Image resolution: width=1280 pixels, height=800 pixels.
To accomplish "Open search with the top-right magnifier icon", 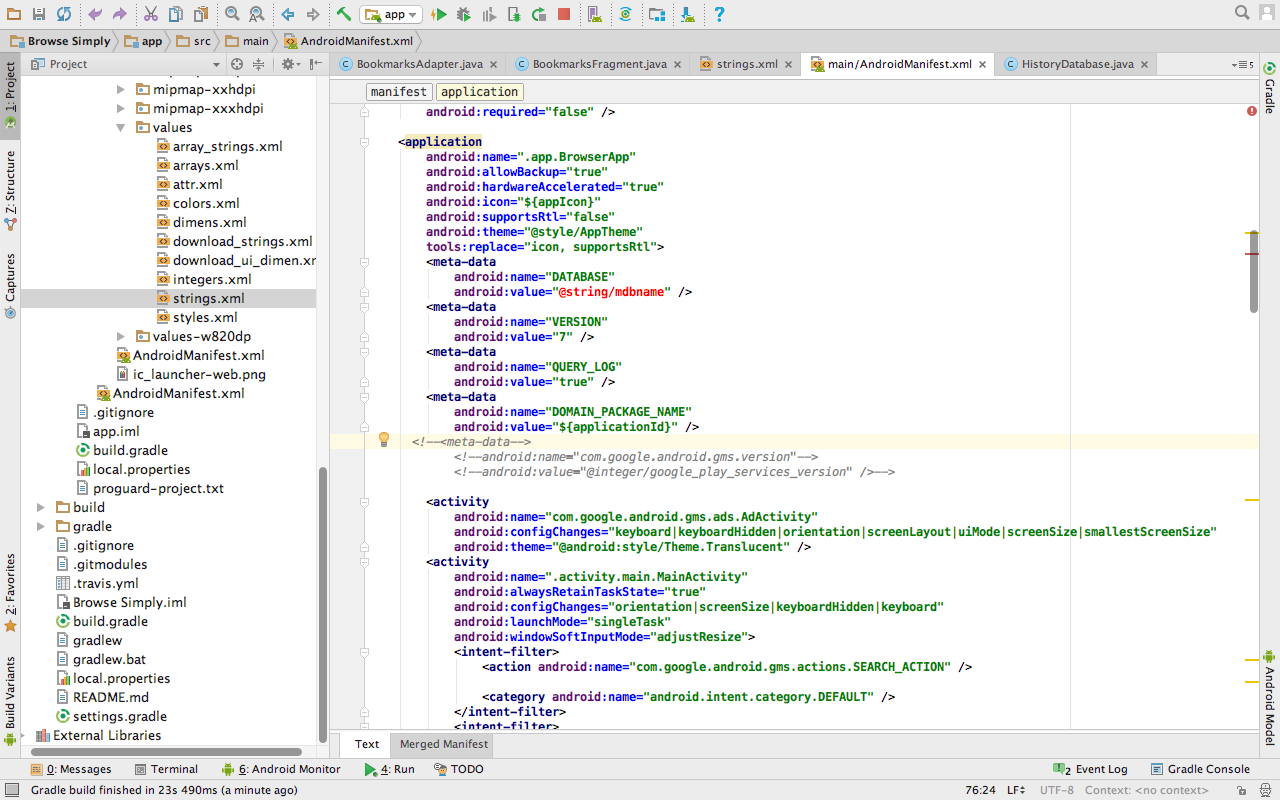I will coord(1241,13).
